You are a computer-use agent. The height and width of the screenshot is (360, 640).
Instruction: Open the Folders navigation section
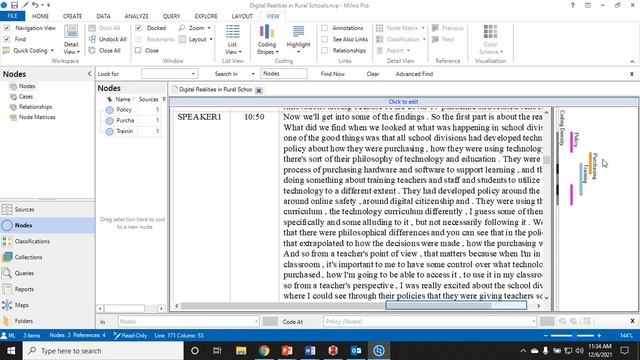[x=47, y=321]
